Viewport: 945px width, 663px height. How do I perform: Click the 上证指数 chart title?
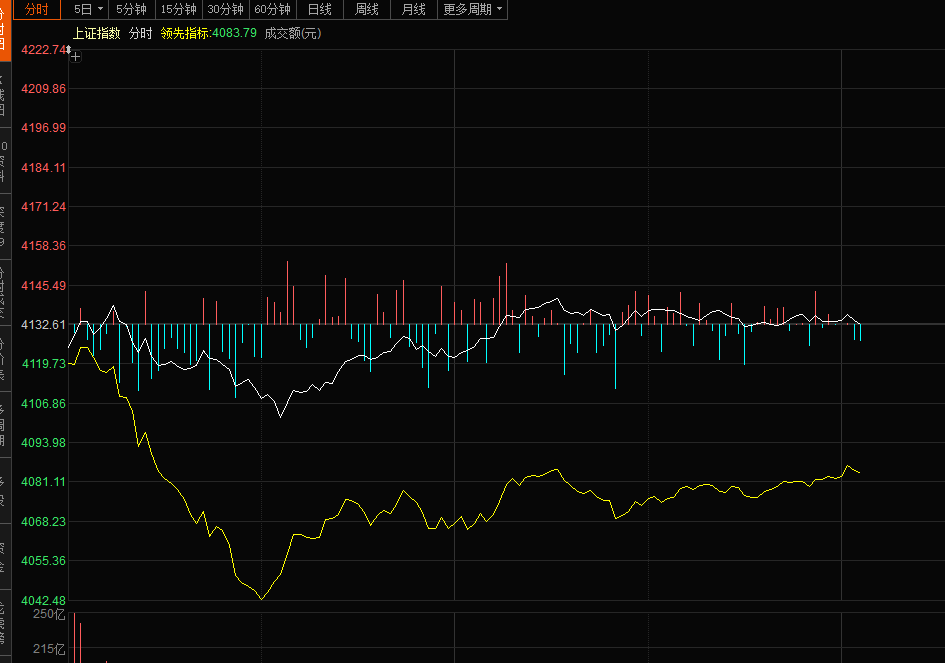click(x=97, y=33)
